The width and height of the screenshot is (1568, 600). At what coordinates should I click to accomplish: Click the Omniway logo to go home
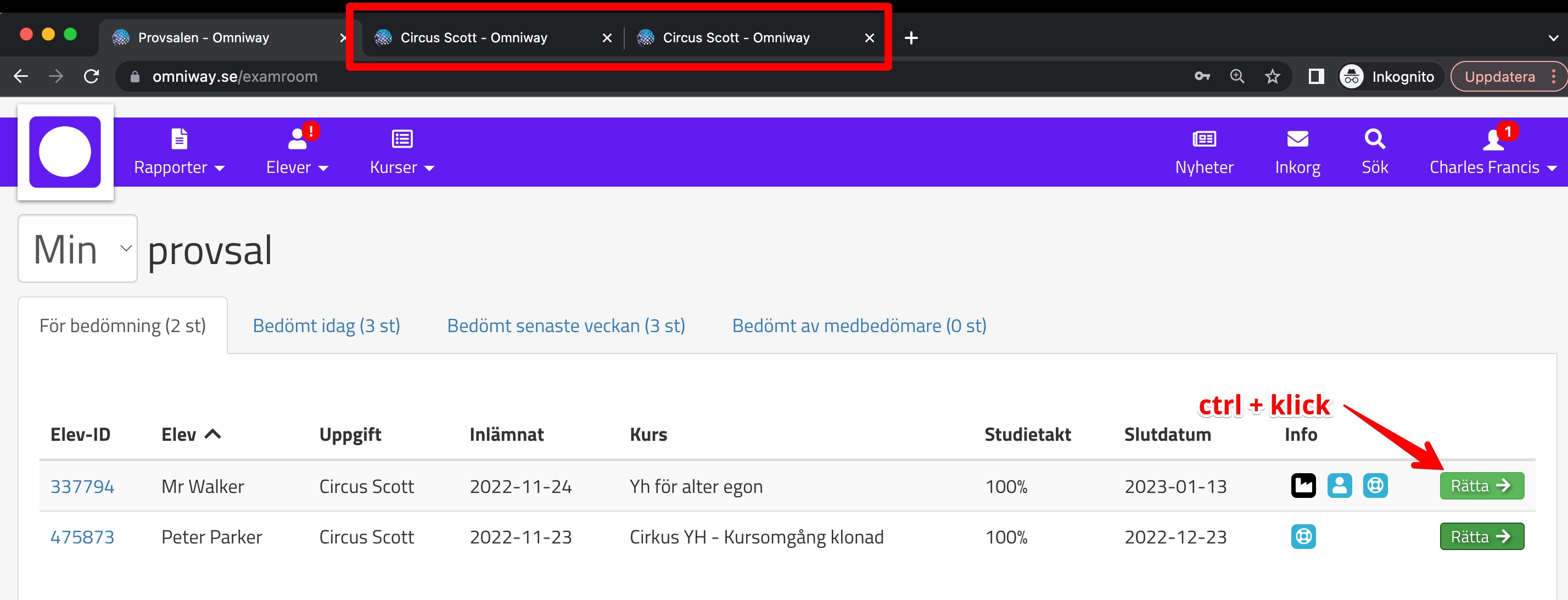[x=65, y=152]
